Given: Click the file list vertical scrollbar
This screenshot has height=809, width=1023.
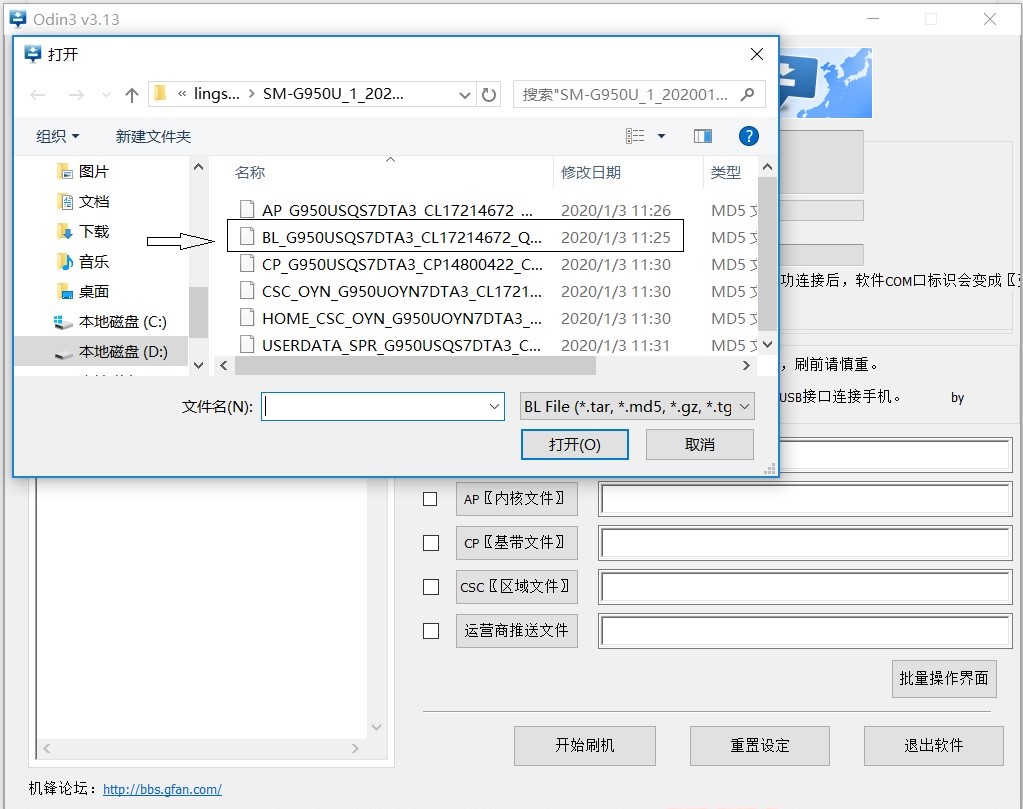Looking at the screenshot, I should [768, 254].
